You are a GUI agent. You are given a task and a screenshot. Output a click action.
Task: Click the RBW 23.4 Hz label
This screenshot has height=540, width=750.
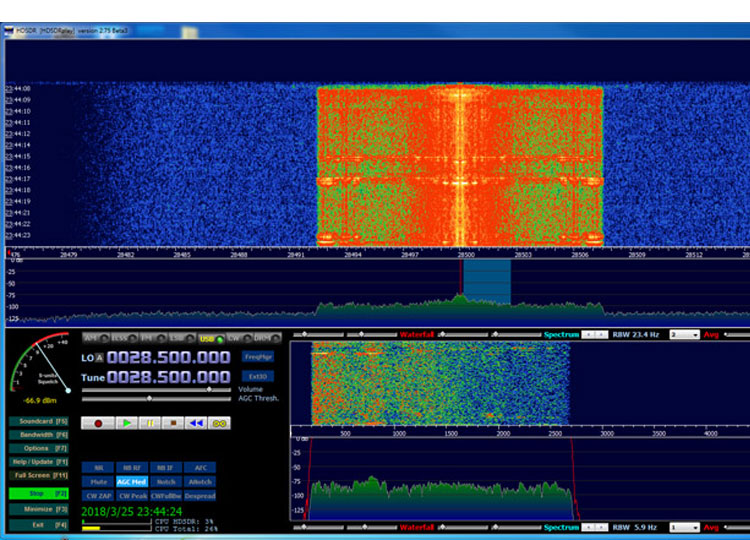pyautogui.click(x=636, y=335)
